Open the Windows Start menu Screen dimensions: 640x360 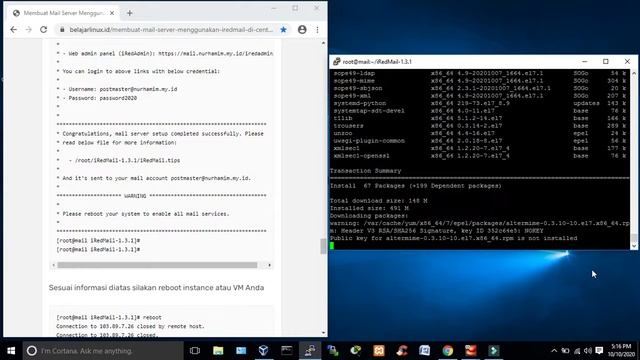pos(11,351)
